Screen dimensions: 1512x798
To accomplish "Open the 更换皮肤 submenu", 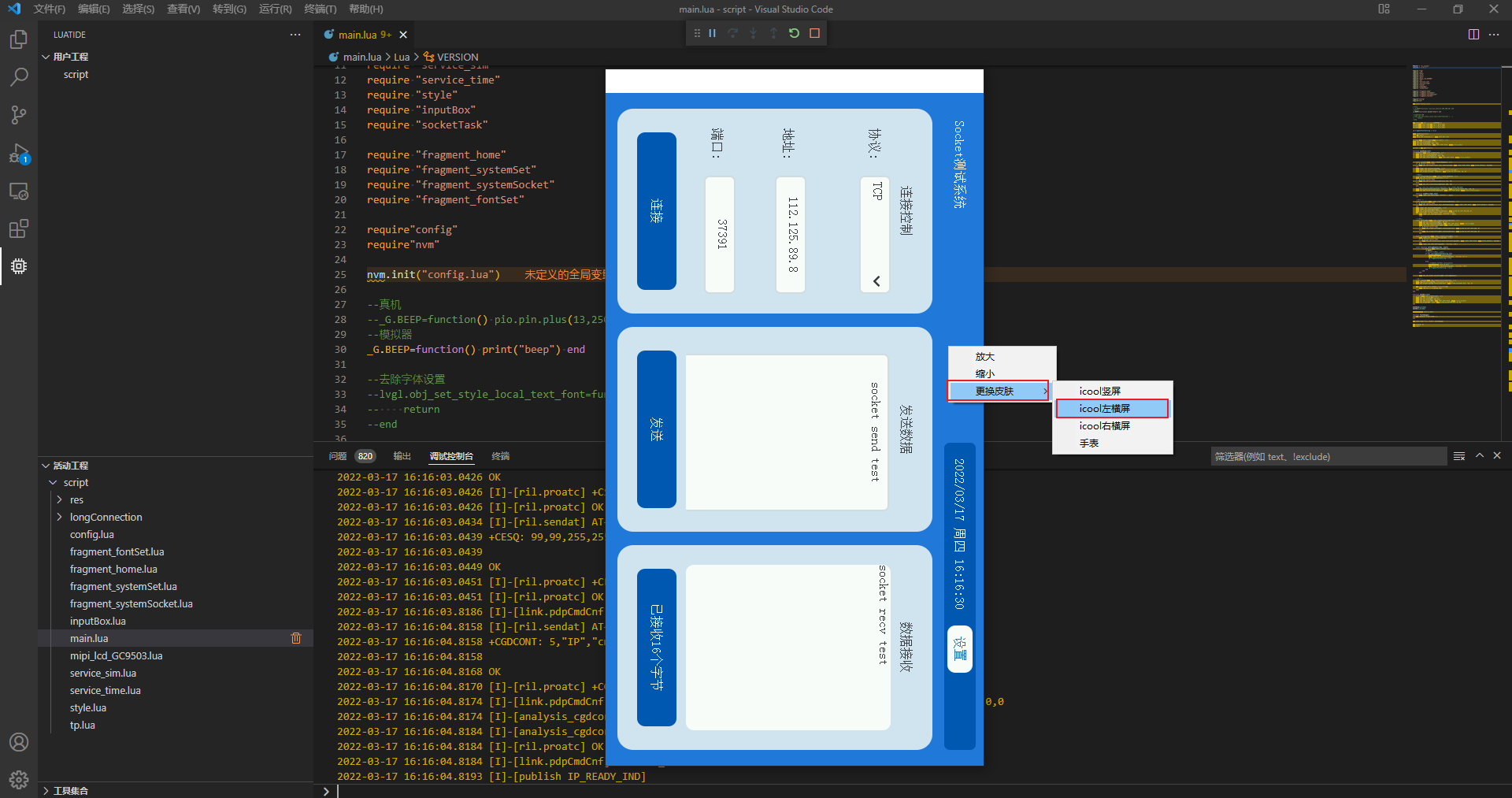I will 999,391.
